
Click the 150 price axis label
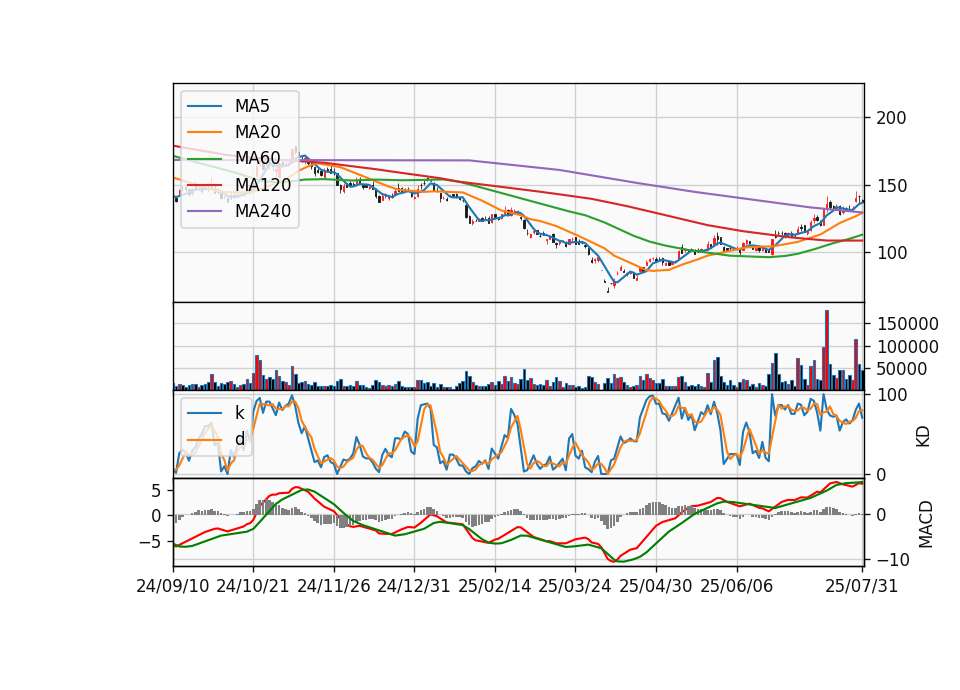pos(891,186)
